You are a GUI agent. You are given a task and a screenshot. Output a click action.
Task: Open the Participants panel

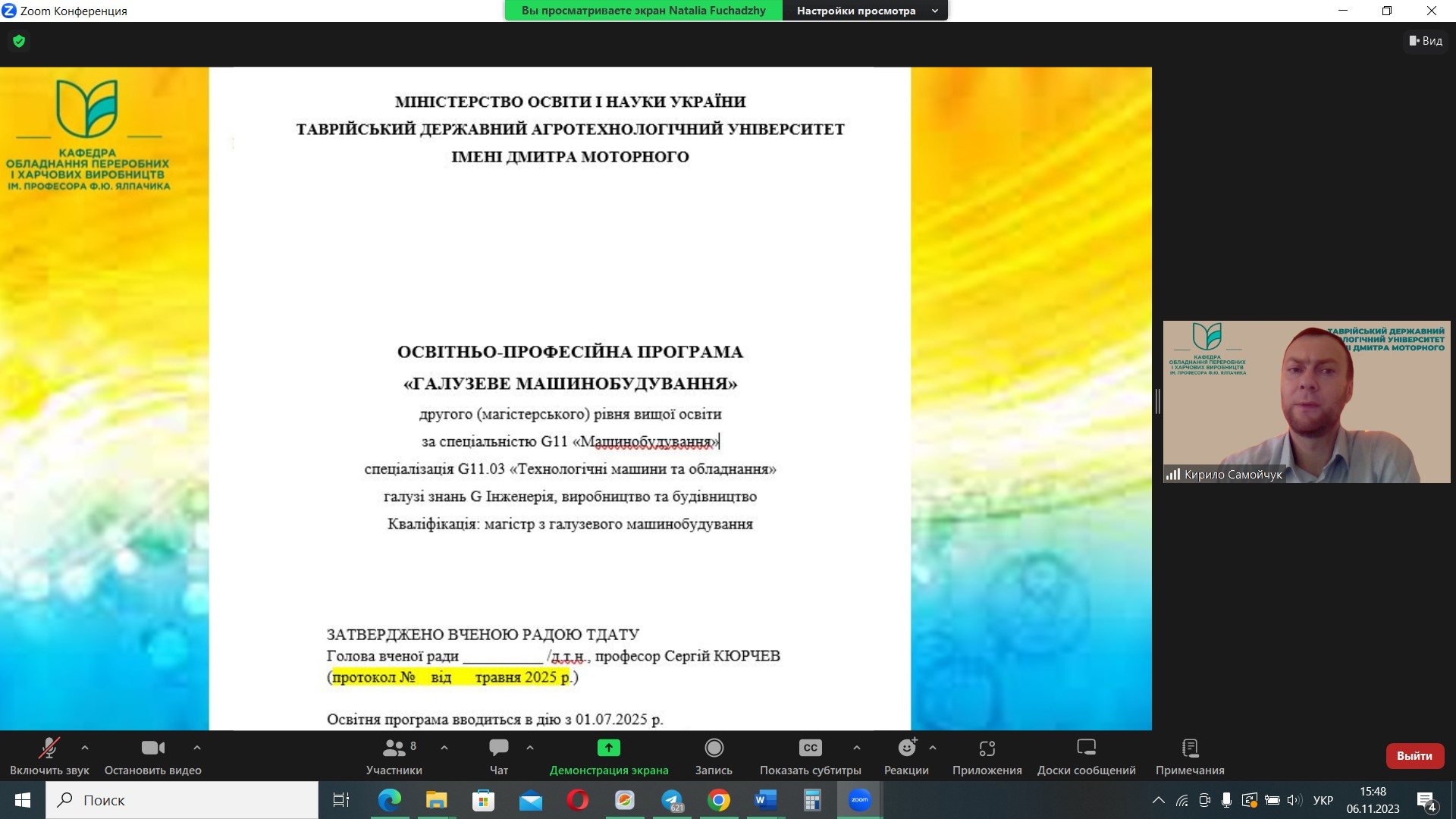coord(394,756)
